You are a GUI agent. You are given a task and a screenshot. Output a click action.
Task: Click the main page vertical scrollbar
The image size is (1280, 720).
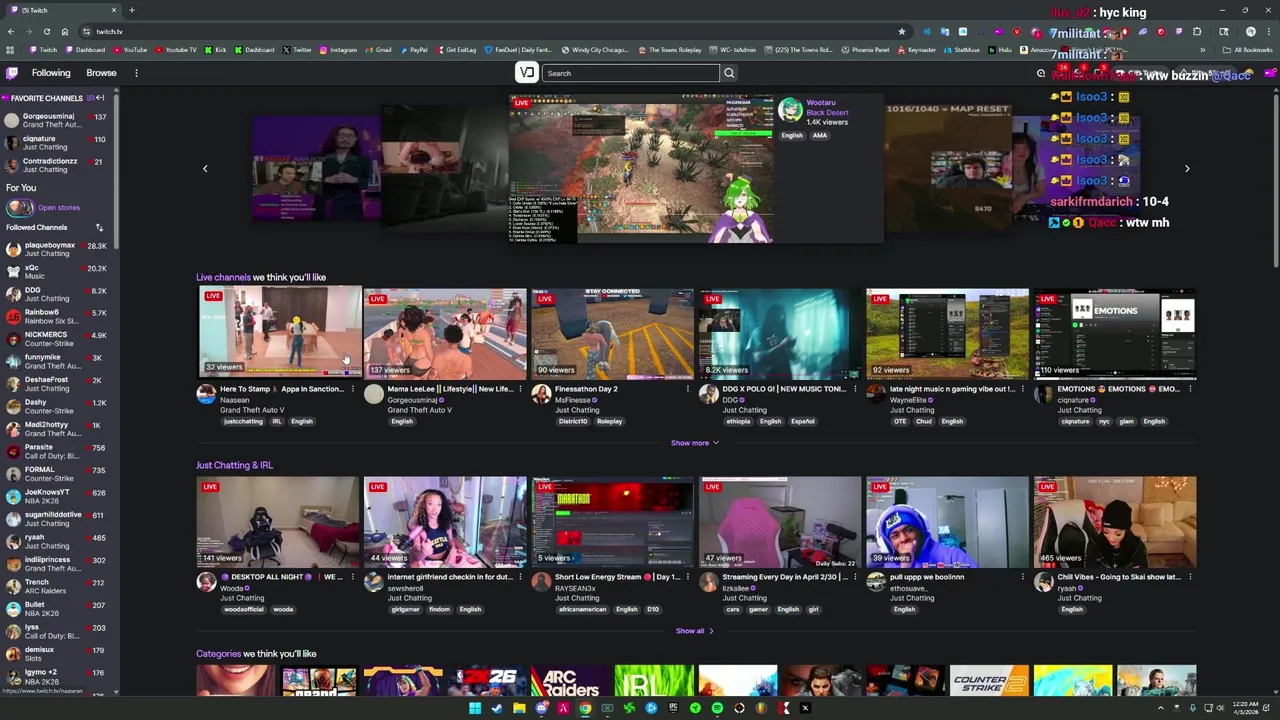point(1275,180)
